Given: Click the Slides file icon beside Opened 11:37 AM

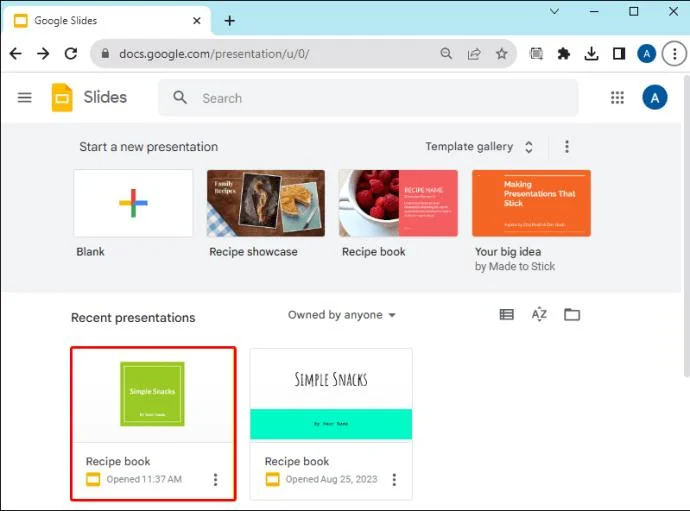Looking at the screenshot, I should point(93,479).
